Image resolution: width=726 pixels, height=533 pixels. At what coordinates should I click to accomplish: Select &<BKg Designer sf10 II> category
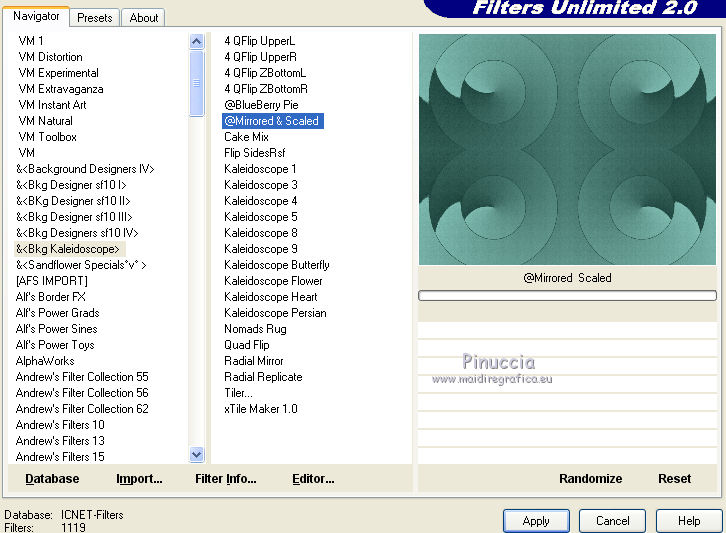73,201
